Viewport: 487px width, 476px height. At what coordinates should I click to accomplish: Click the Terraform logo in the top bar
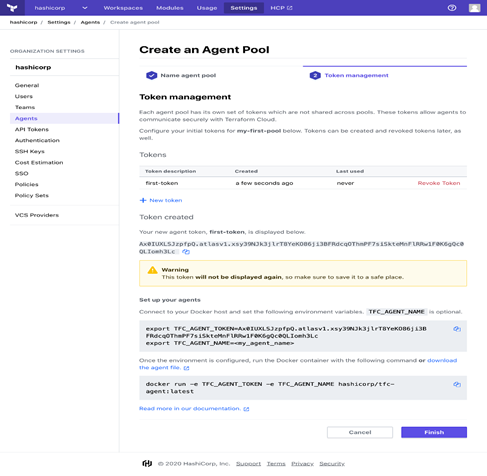coord(12,8)
